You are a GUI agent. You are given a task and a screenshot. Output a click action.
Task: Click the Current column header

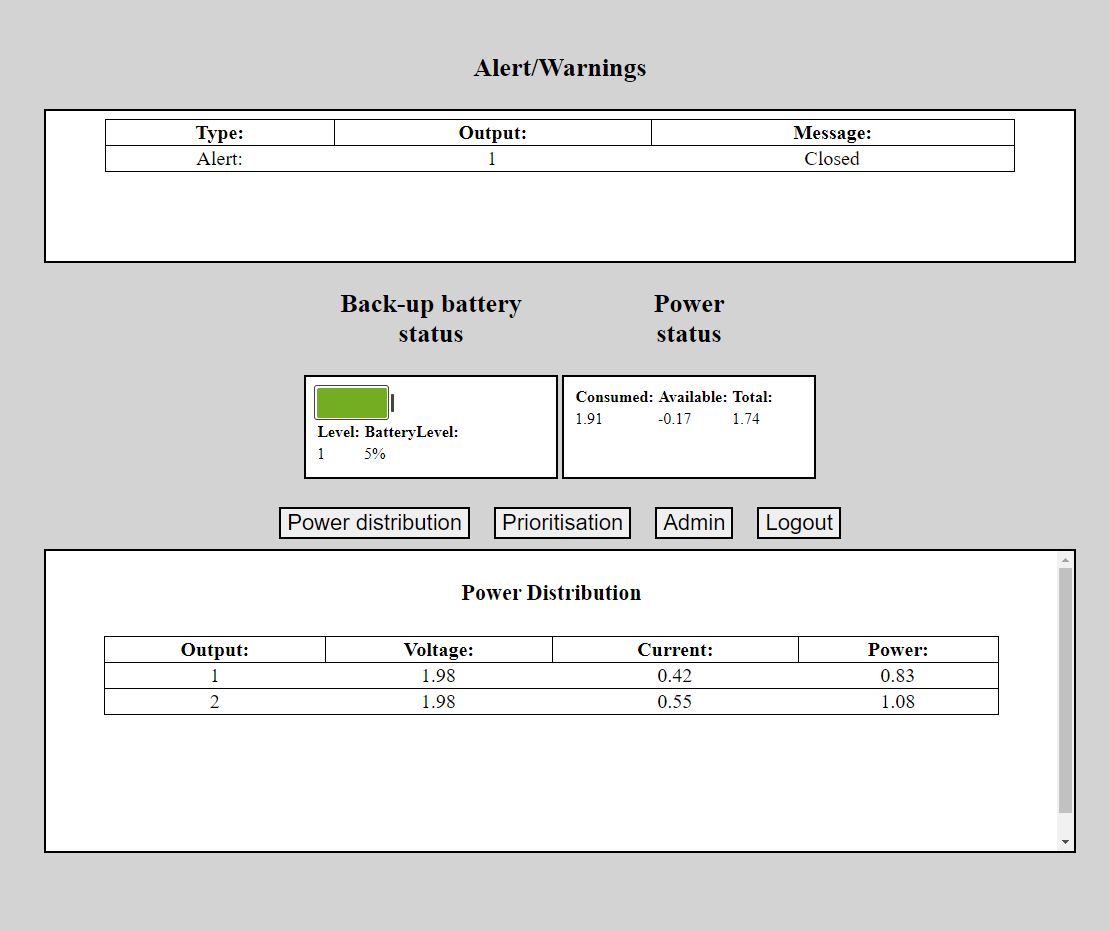675,650
